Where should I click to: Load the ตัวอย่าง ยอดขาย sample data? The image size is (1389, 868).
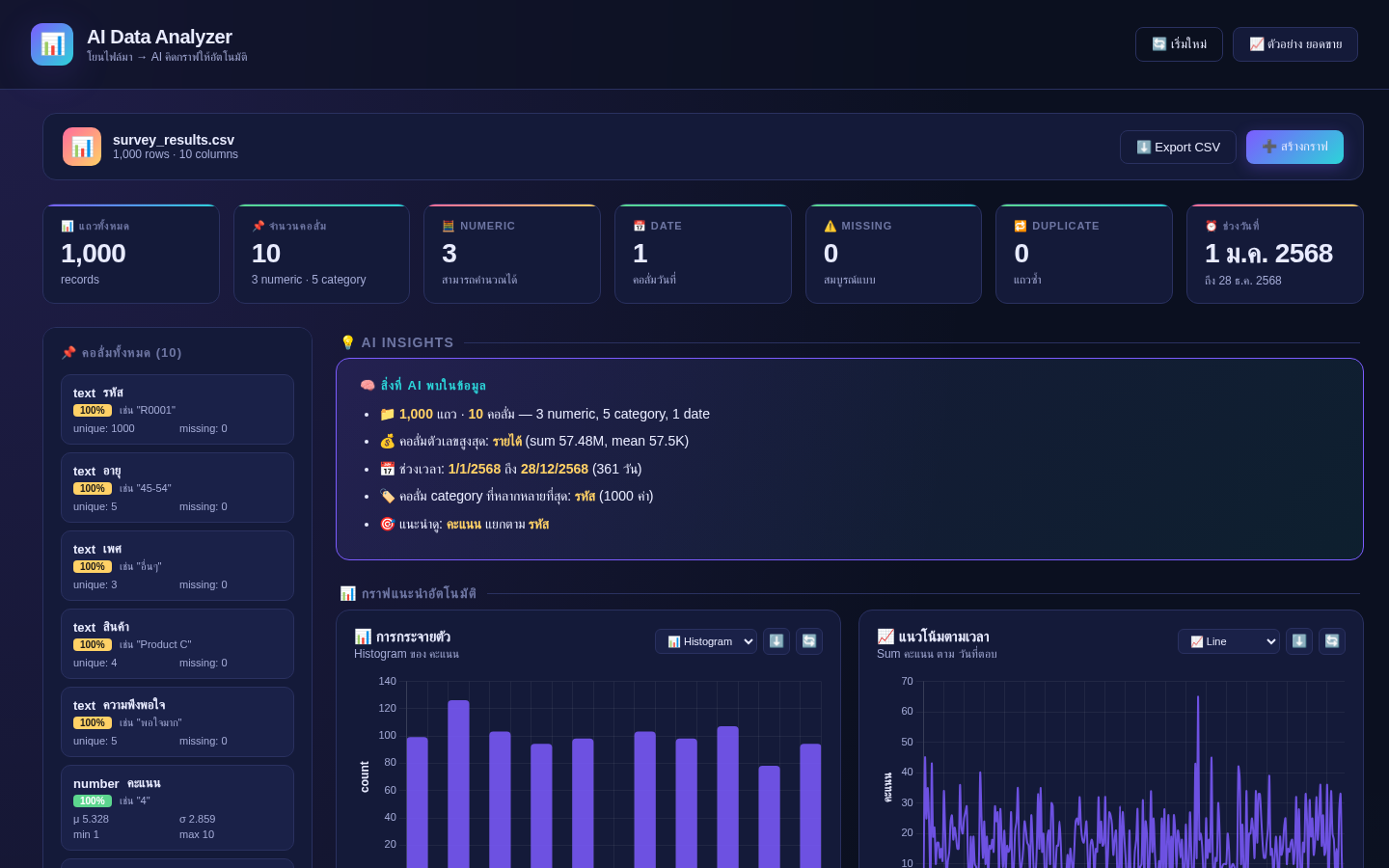1295,44
